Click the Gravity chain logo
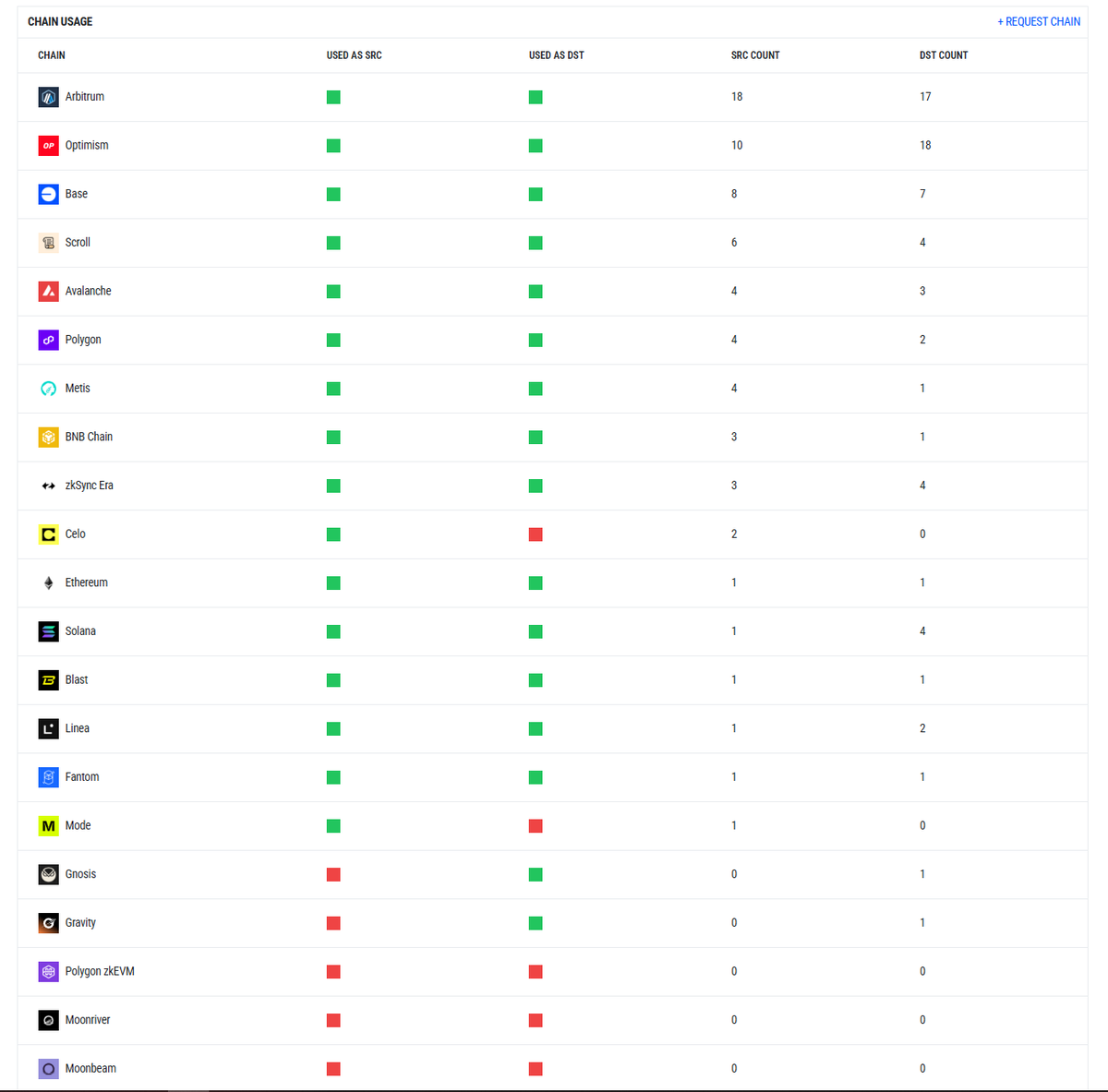This screenshot has width=1108, height=1092. click(48, 923)
